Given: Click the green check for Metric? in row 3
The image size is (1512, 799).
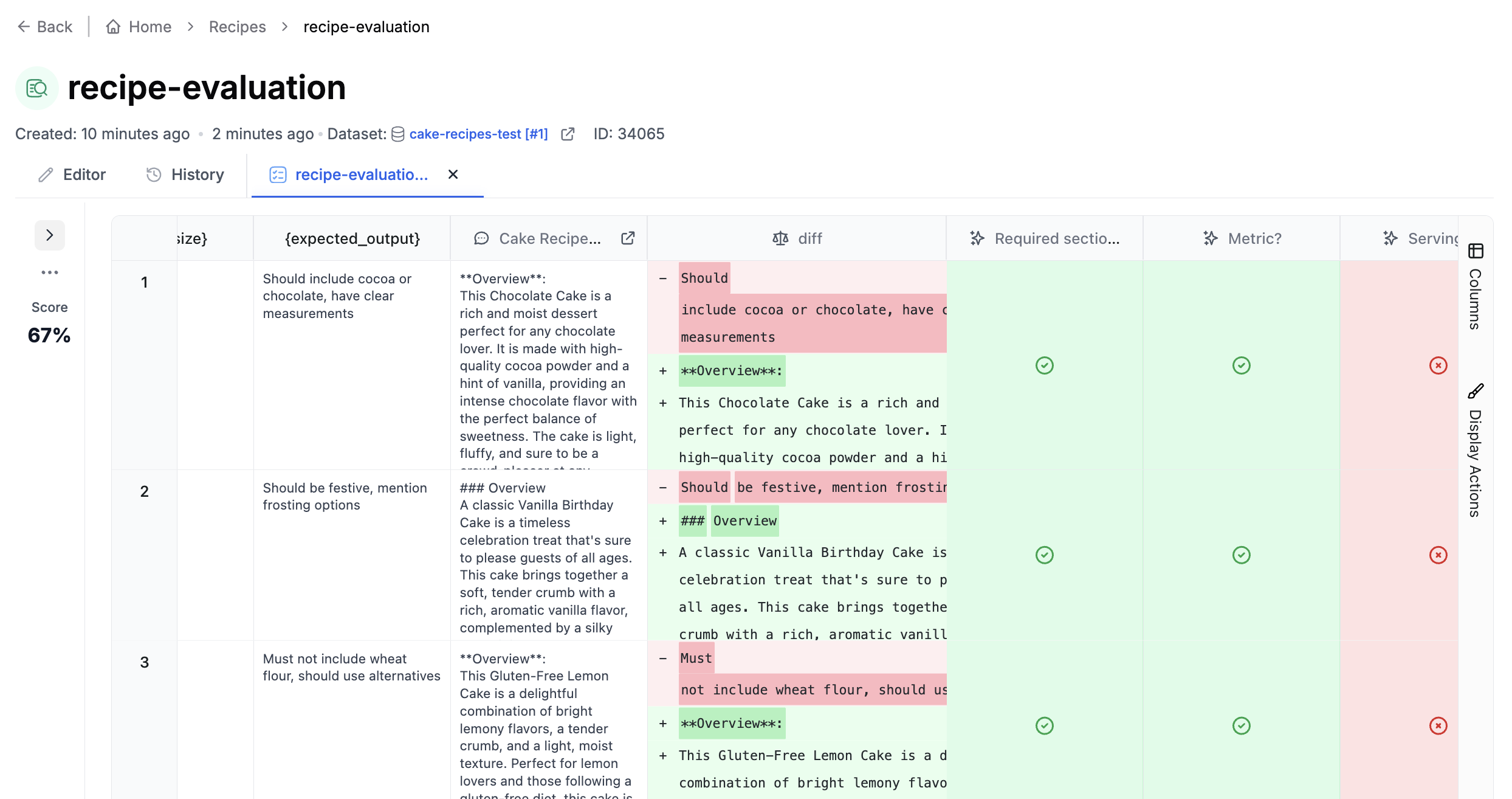Looking at the screenshot, I should point(1242,725).
